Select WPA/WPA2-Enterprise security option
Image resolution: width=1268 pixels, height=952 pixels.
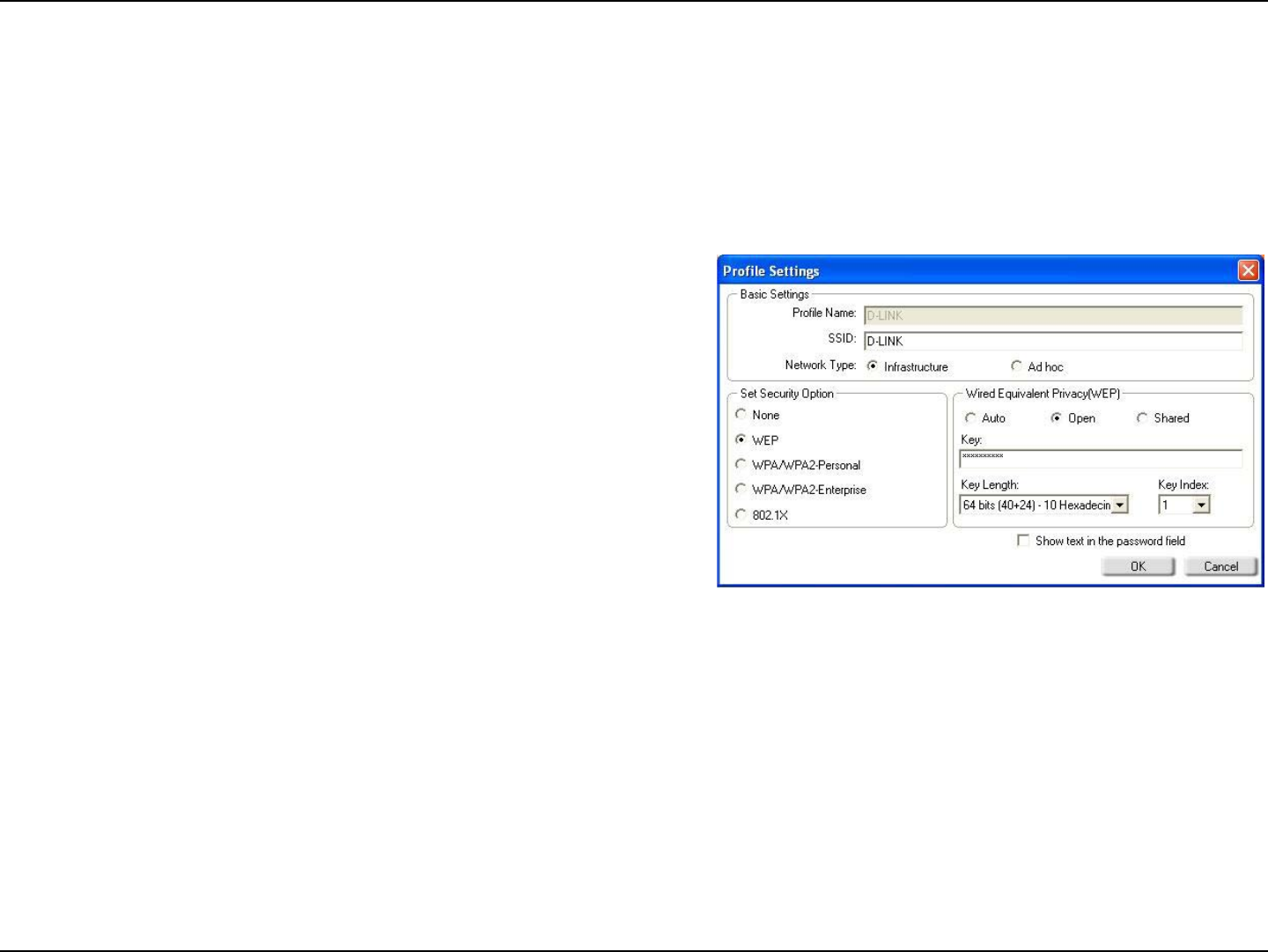[x=741, y=489]
